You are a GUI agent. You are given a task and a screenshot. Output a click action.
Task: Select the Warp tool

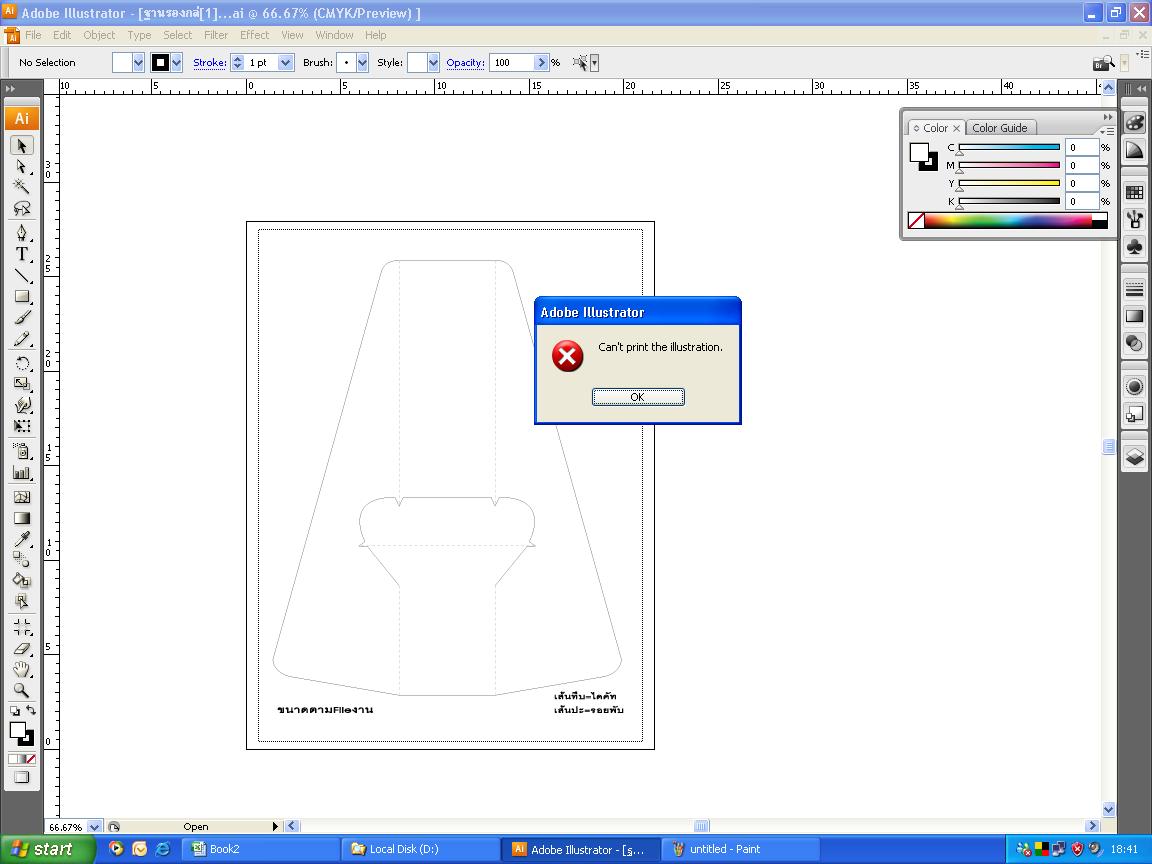click(21, 405)
